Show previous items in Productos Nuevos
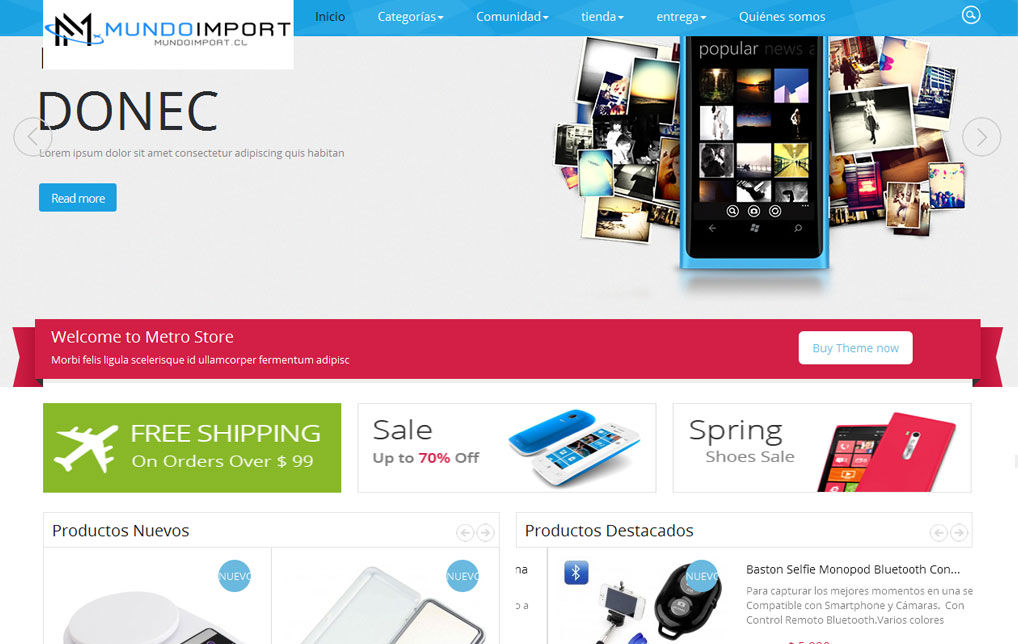 tap(465, 533)
